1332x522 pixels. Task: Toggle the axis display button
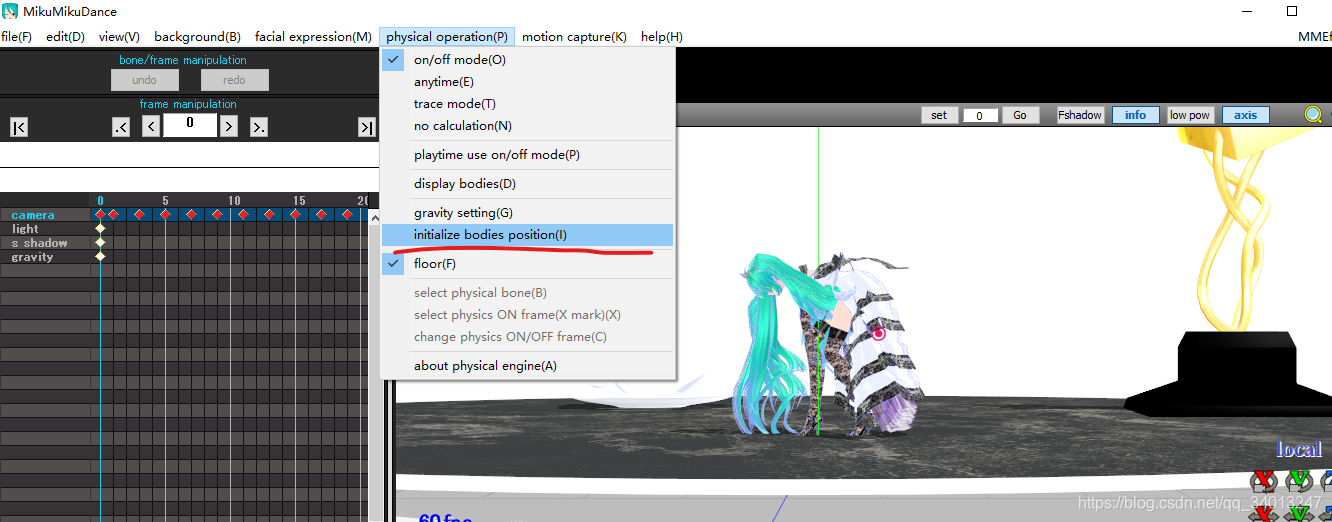[1245, 115]
